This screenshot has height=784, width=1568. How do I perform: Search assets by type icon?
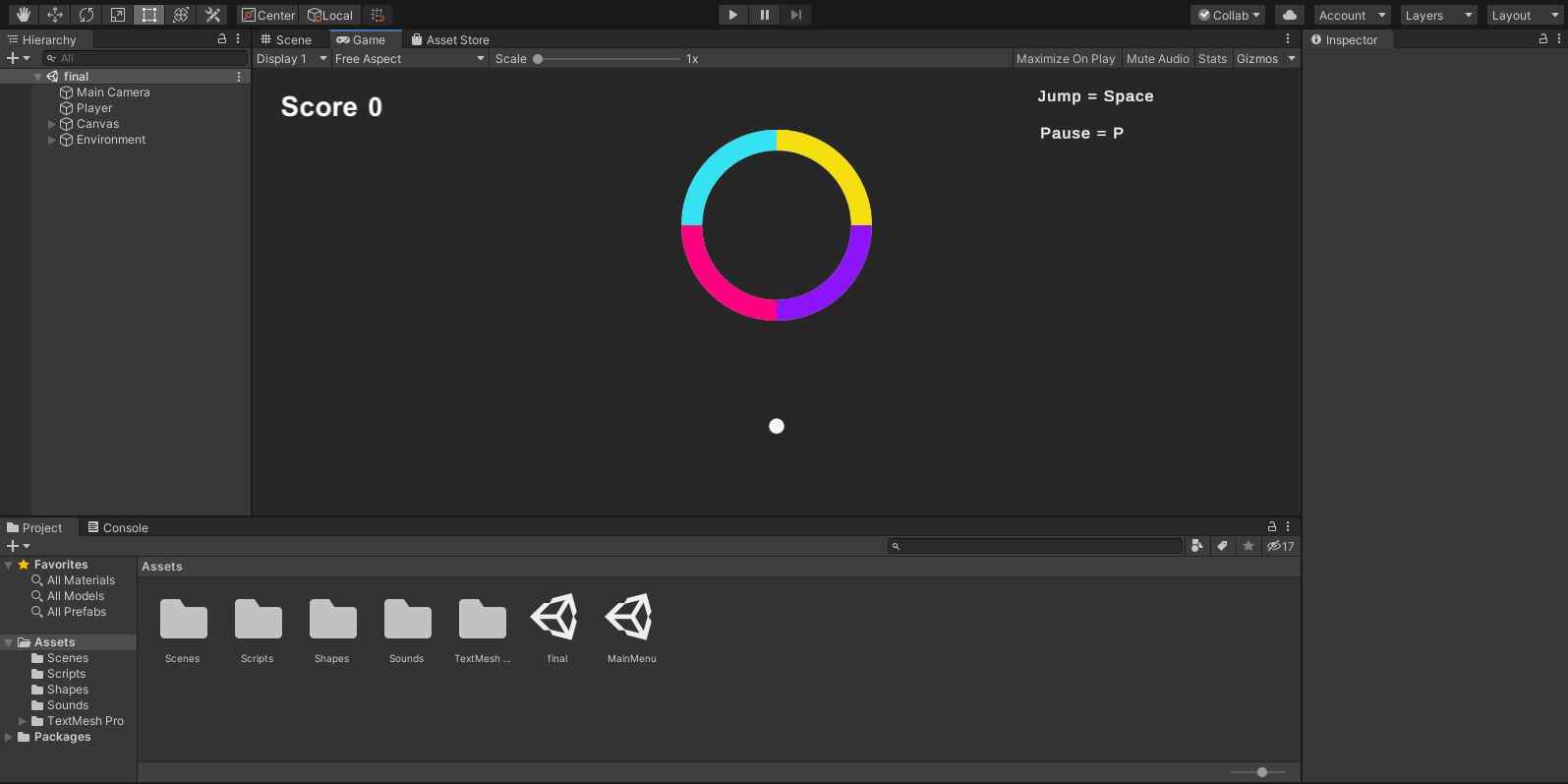point(1196,546)
